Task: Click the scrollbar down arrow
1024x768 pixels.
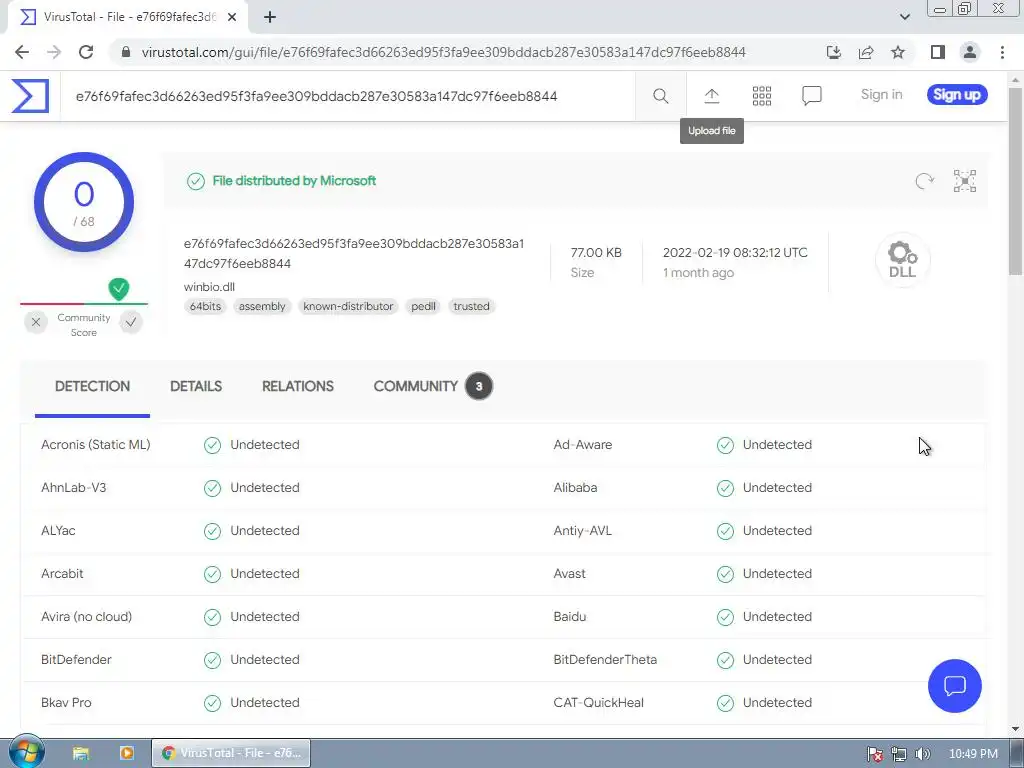Action: (x=1016, y=729)
